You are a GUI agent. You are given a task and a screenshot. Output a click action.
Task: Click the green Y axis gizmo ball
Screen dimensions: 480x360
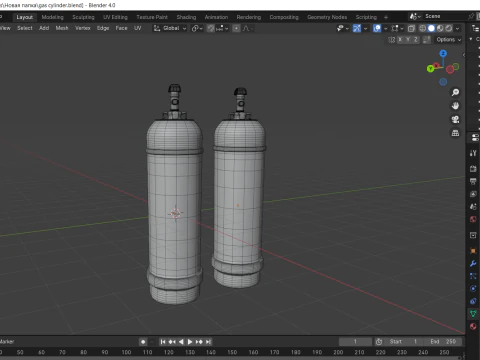(430, 68)
